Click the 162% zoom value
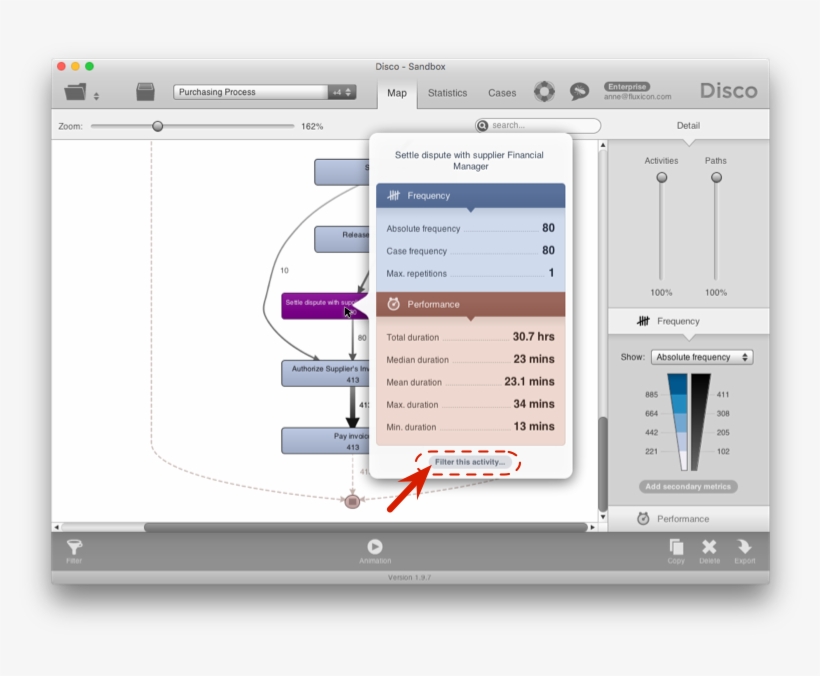The height and width of the screenshot is (676, 820). 312,127
